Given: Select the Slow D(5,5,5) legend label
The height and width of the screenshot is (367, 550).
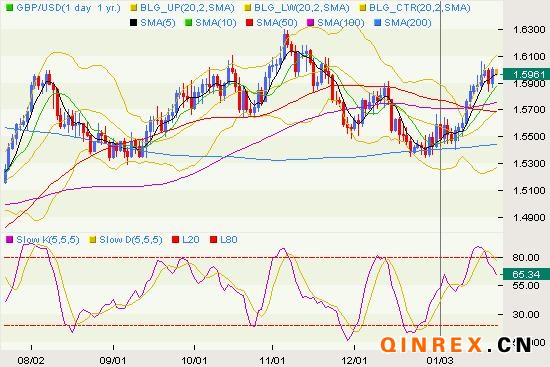Looking at the screenshot, I should click(131, 240).
